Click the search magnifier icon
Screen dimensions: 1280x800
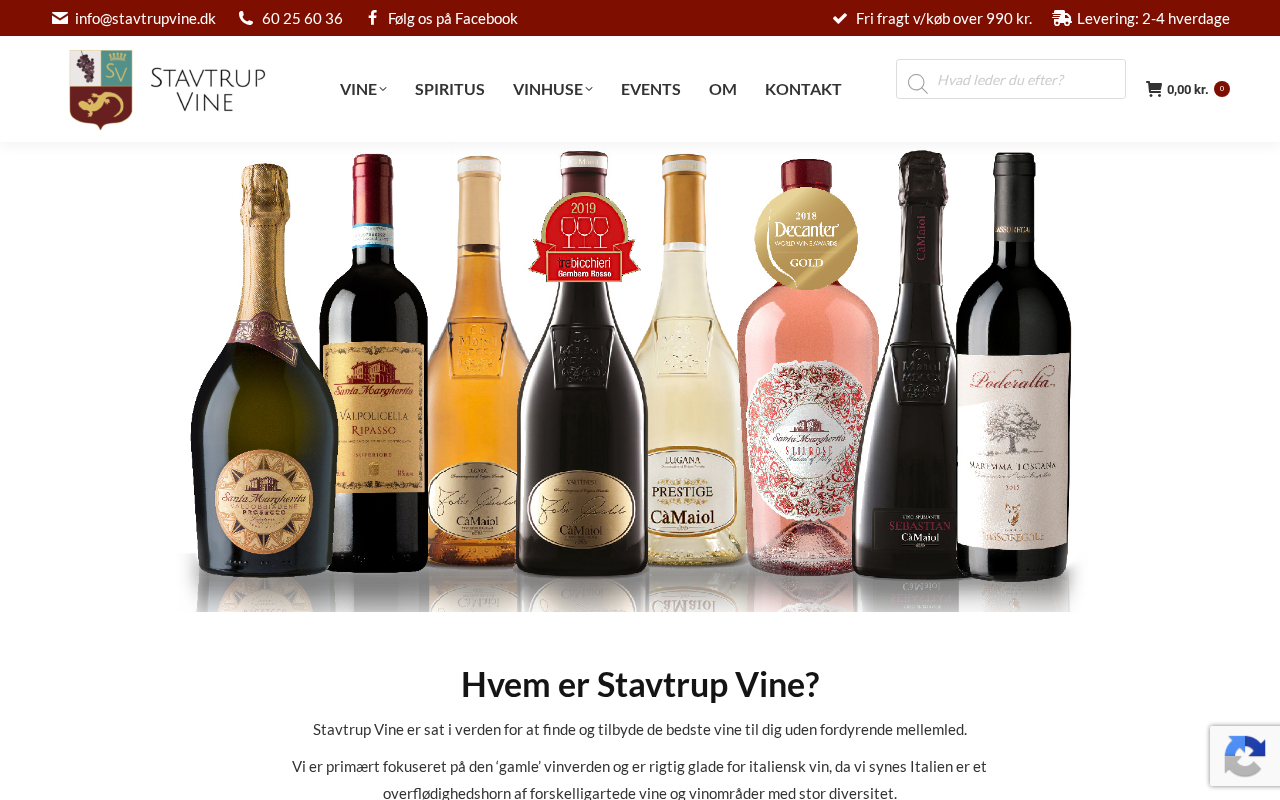click(917, 83)
